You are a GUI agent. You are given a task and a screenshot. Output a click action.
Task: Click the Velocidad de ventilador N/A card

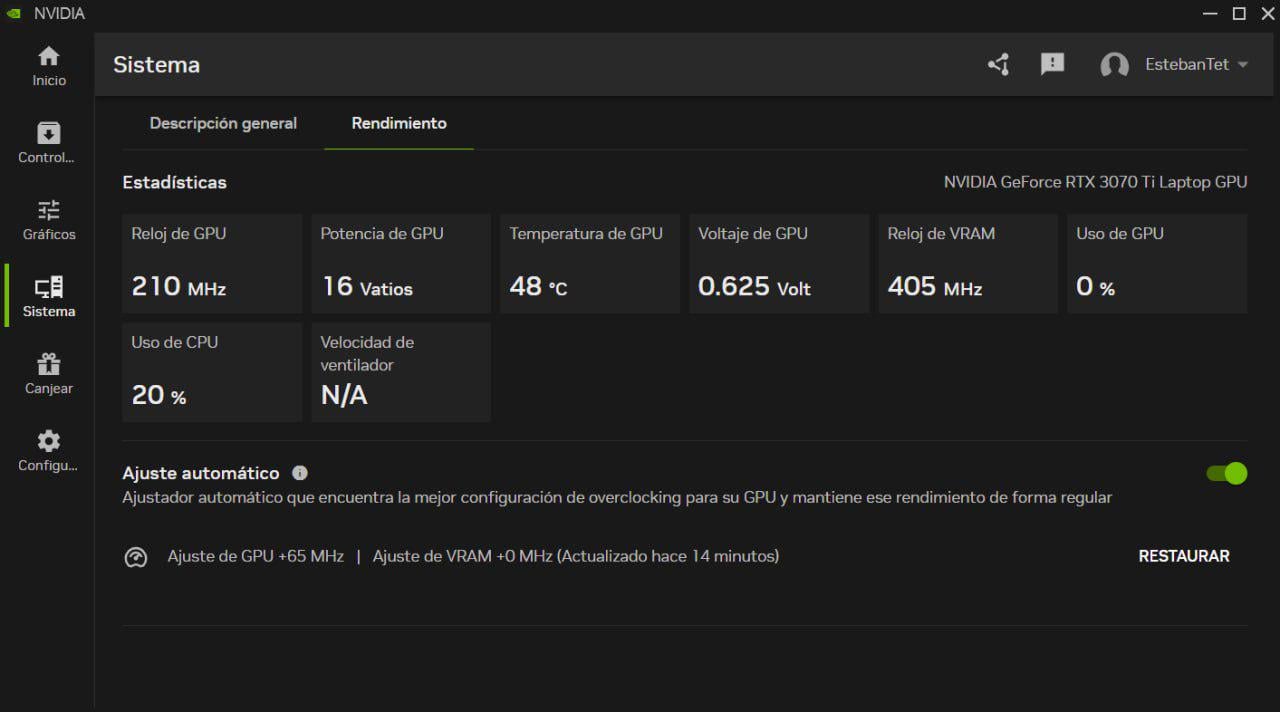click(x=401, y=372)
